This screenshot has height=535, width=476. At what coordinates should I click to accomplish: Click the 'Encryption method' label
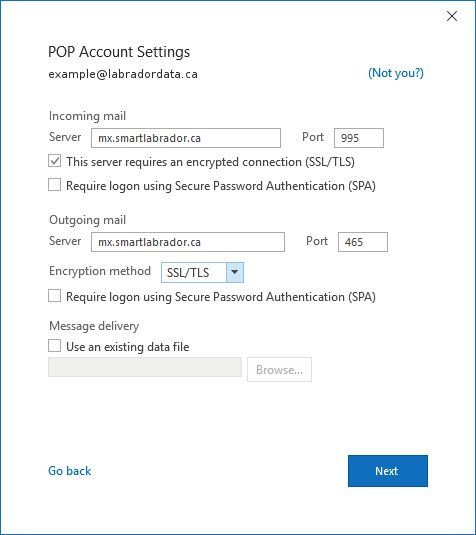[100, 271]
